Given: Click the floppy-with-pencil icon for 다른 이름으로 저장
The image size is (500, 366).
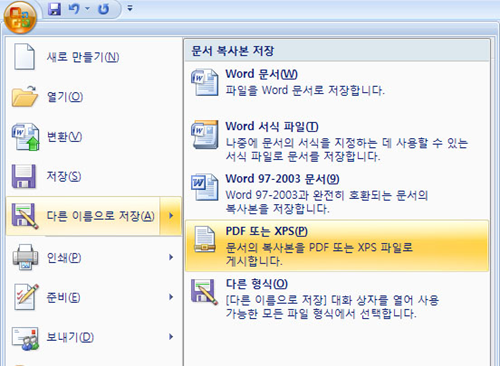Looking at the screenshot, I should point(25,216).
